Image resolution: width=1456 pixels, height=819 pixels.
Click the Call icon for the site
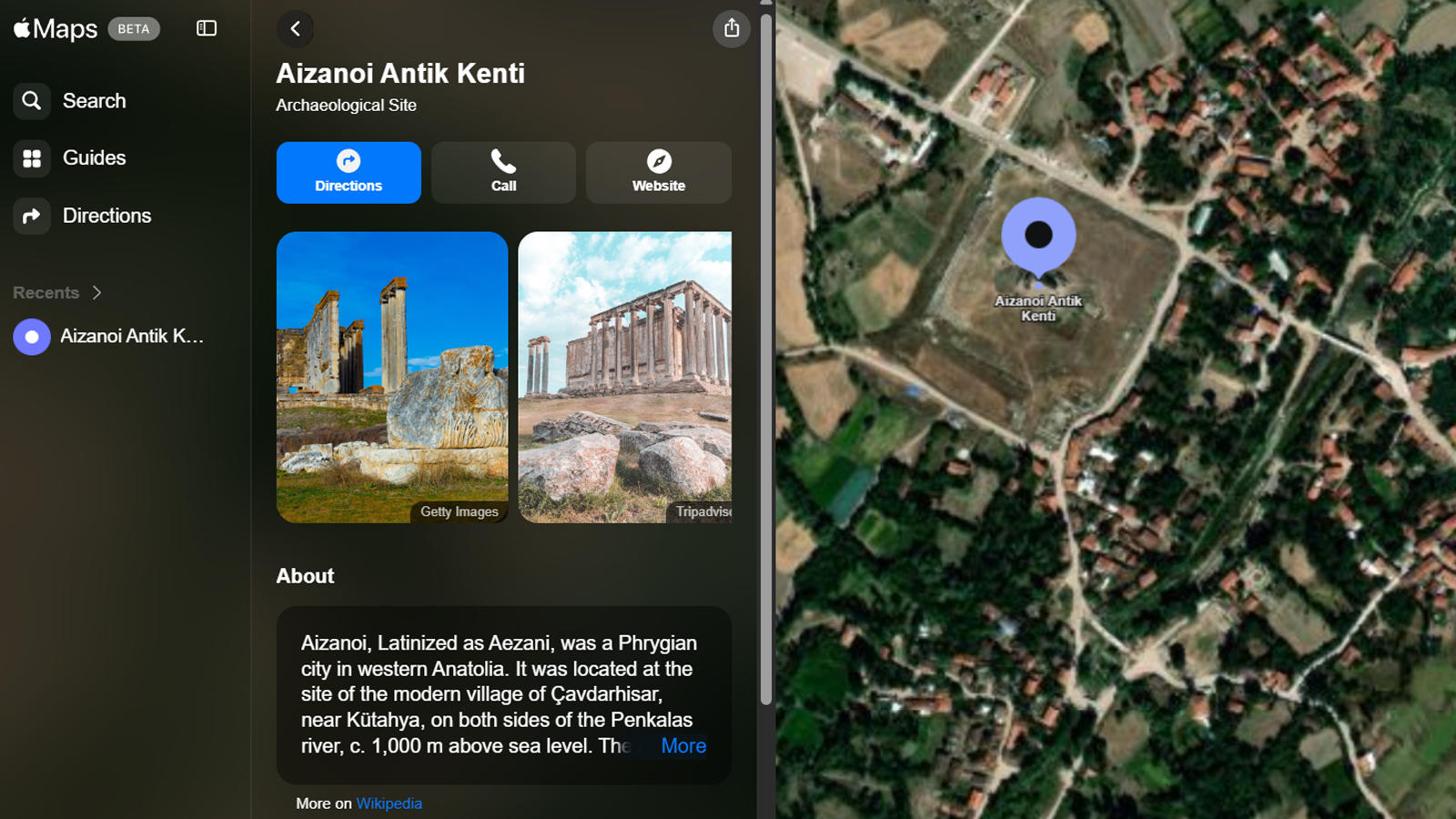[503, 172]
